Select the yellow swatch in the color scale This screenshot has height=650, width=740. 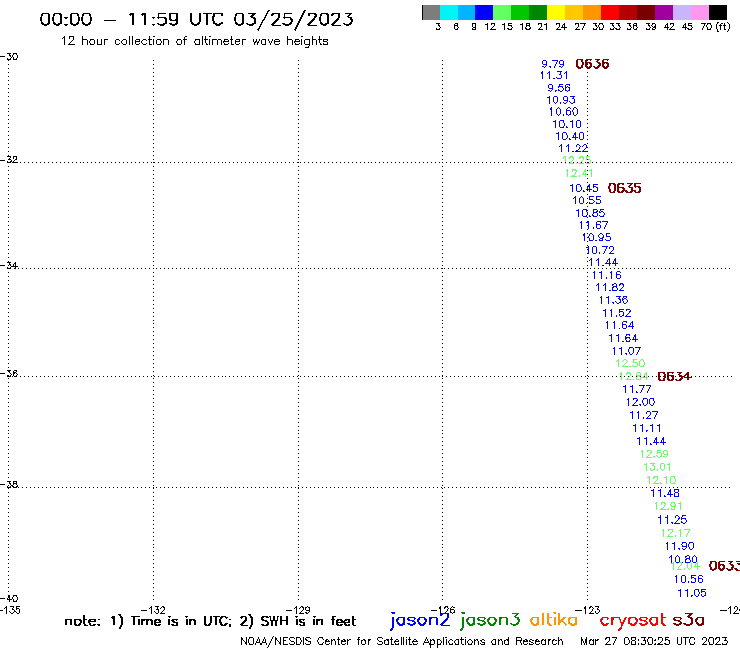(556, 12)
